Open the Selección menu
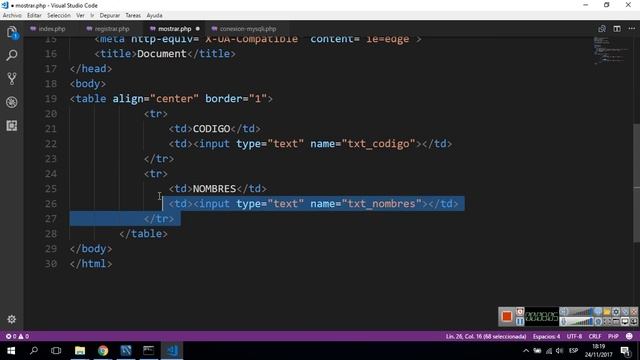 (x=58, y=16)
